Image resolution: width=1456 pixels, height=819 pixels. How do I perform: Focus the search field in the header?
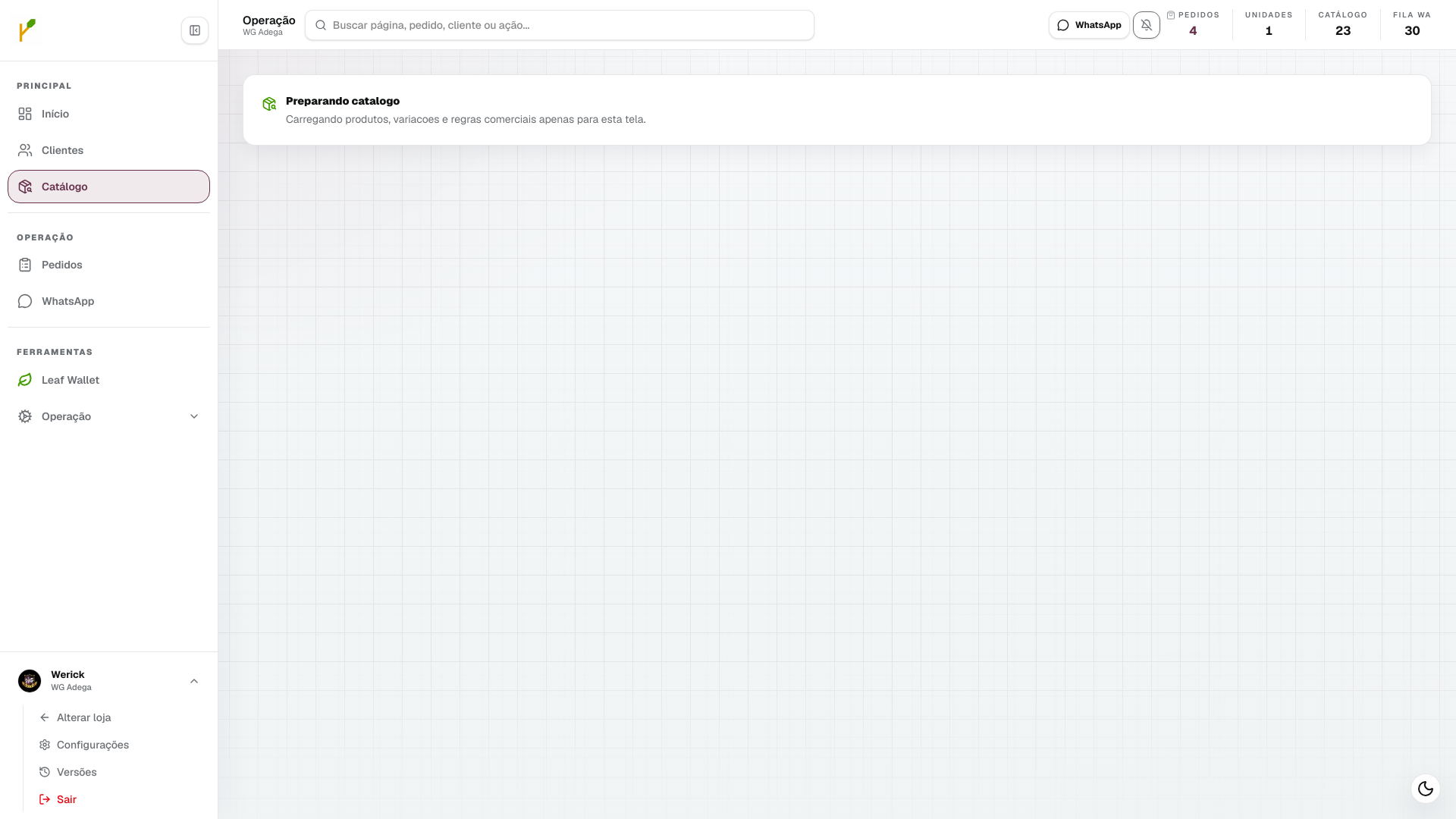[x=560, y=25]
